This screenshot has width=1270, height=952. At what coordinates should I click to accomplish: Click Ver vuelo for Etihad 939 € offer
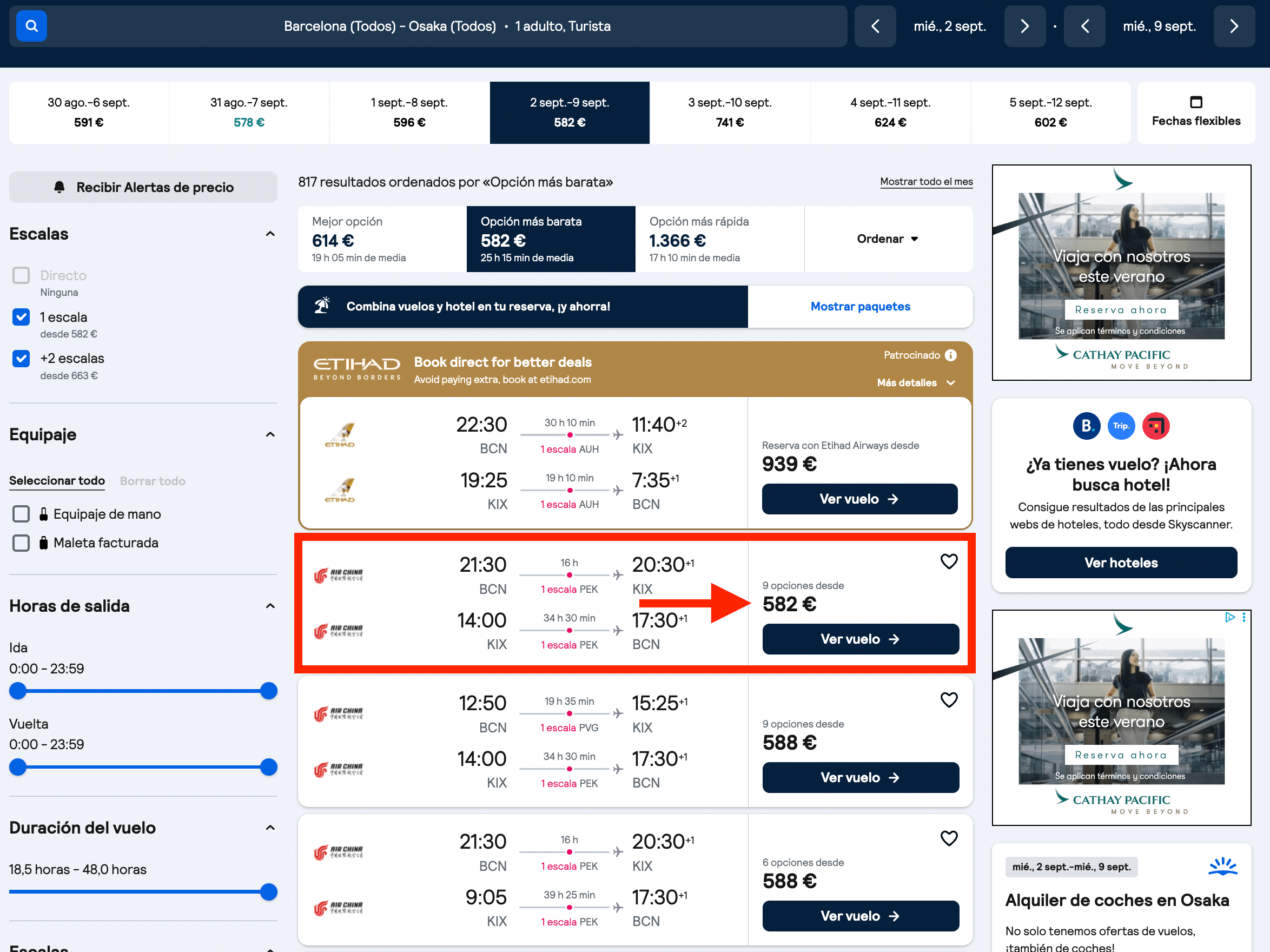point(859,498)
